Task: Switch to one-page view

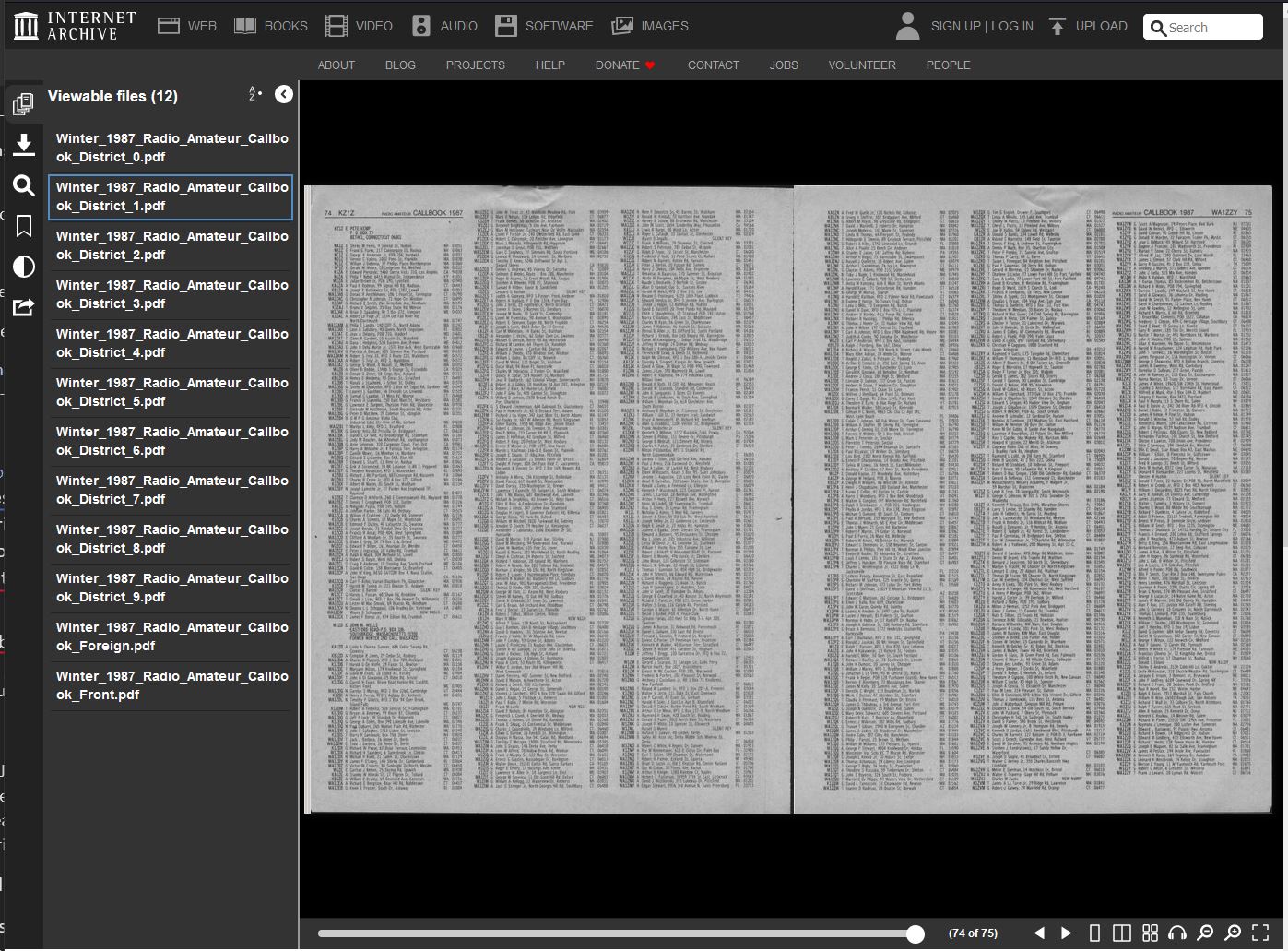Action: coord(1094,933)
